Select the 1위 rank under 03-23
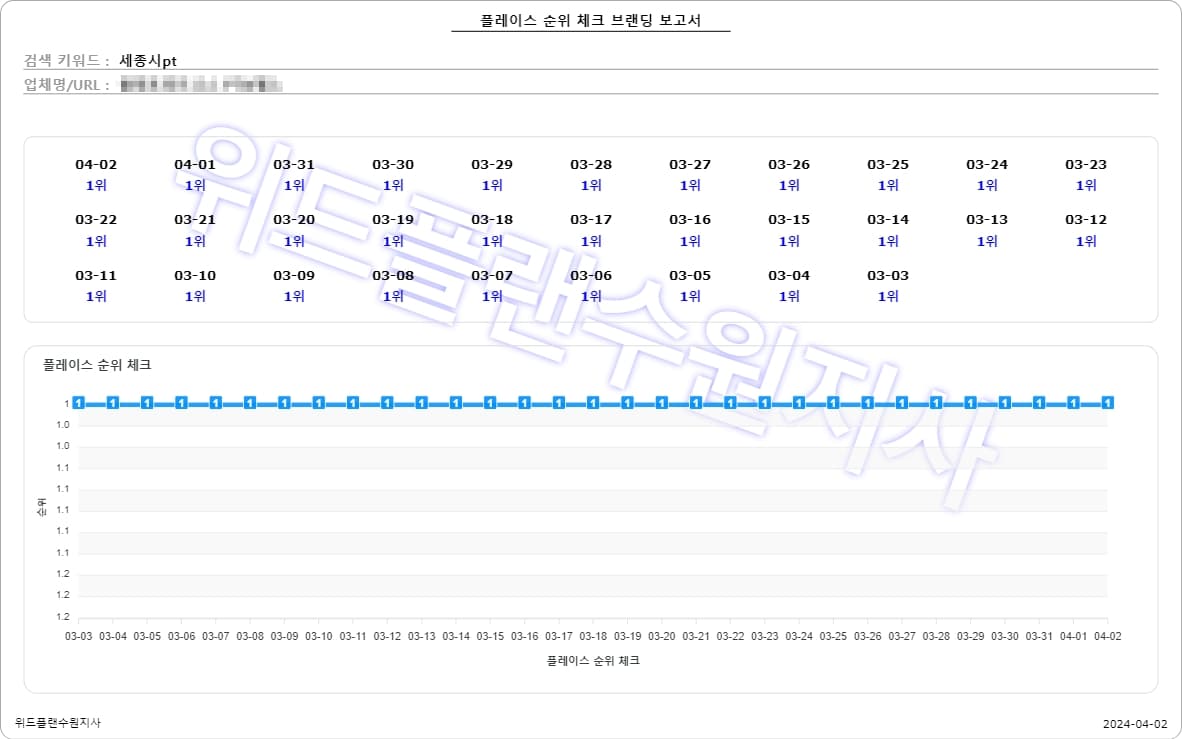Image resolution: width=1182 pixels, height=739 pixels. (1086, 186)
